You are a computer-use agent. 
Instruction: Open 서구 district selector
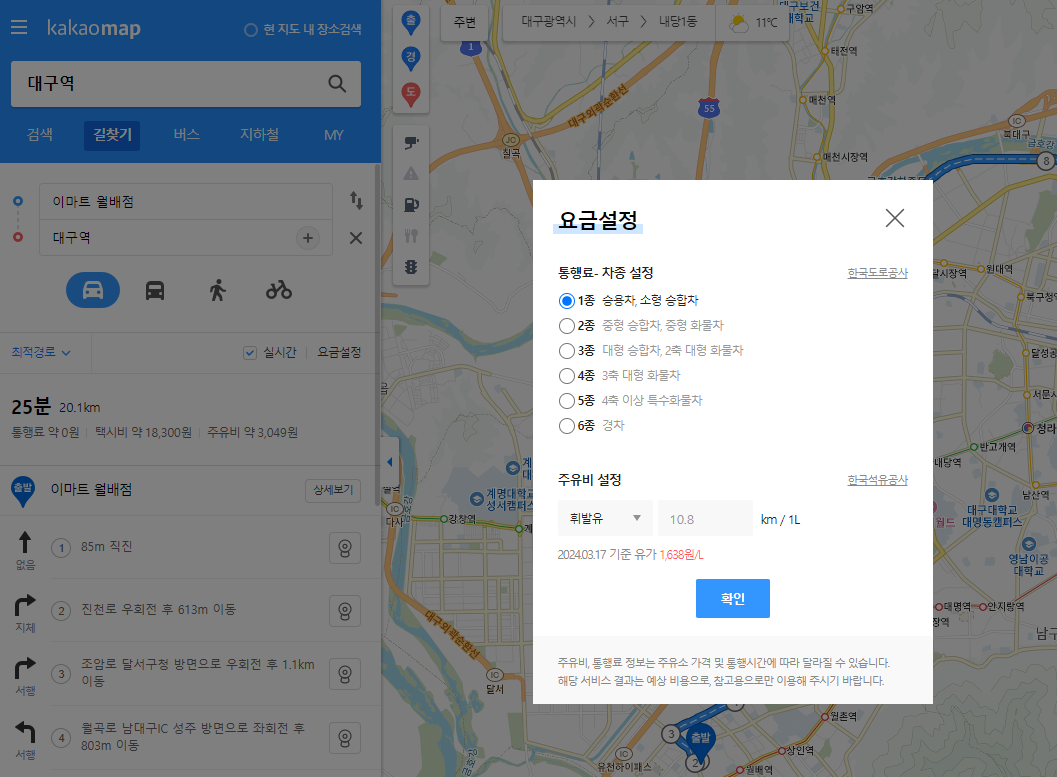[617, 22]
